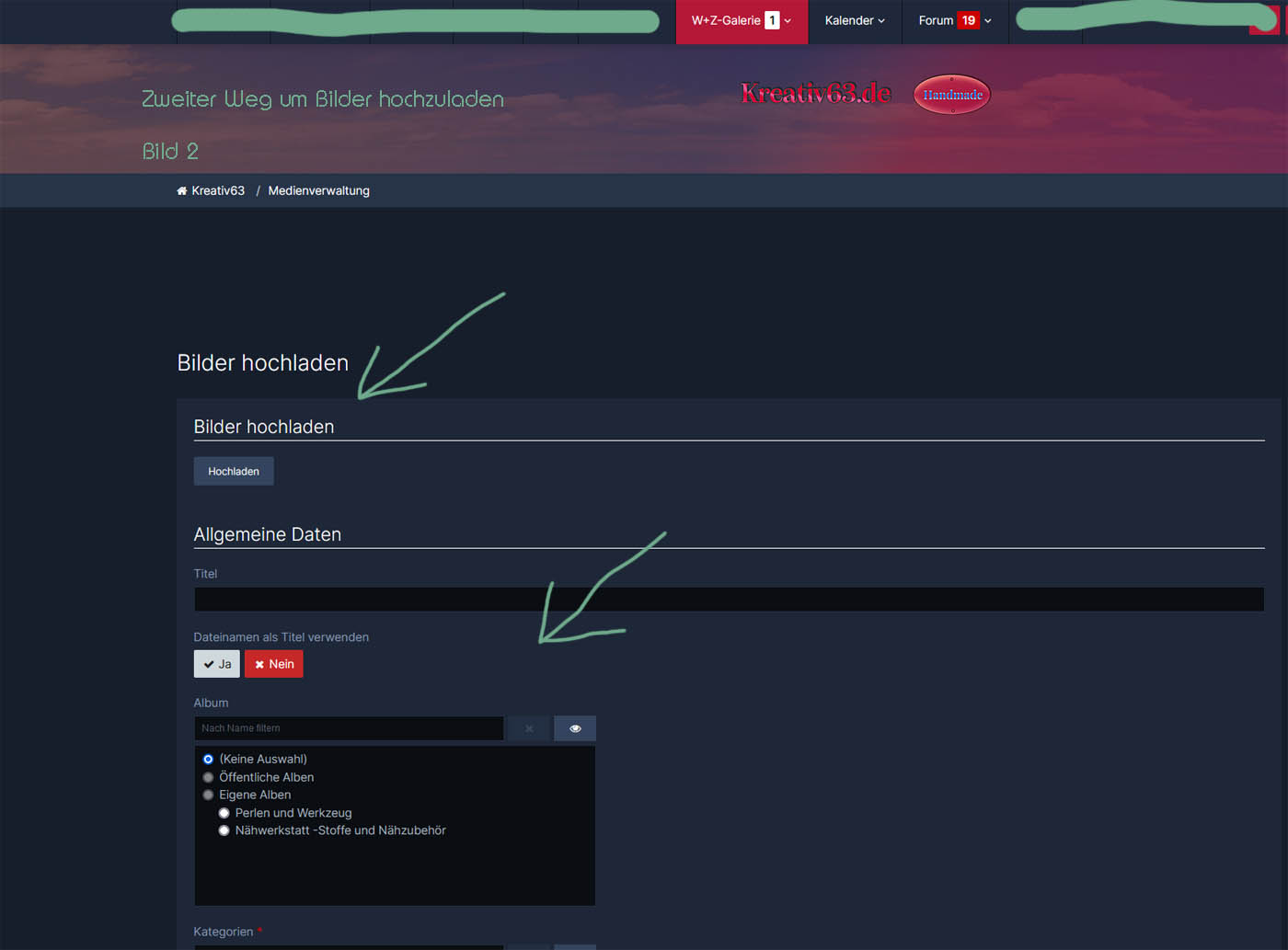Choose the Perlen und Werkzeug album
This screenshot has height=950, width=1288.
point(224,813)
